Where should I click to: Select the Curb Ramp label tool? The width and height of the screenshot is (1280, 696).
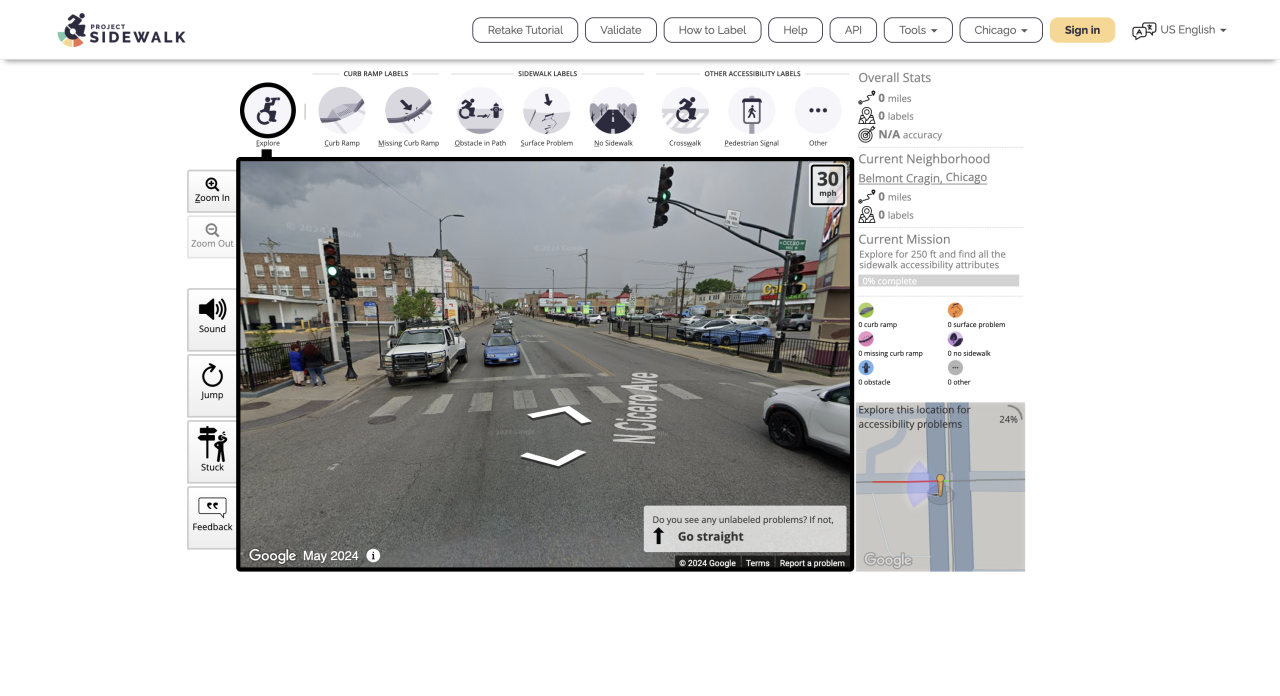pyautogui.click(x=342, y=111)
